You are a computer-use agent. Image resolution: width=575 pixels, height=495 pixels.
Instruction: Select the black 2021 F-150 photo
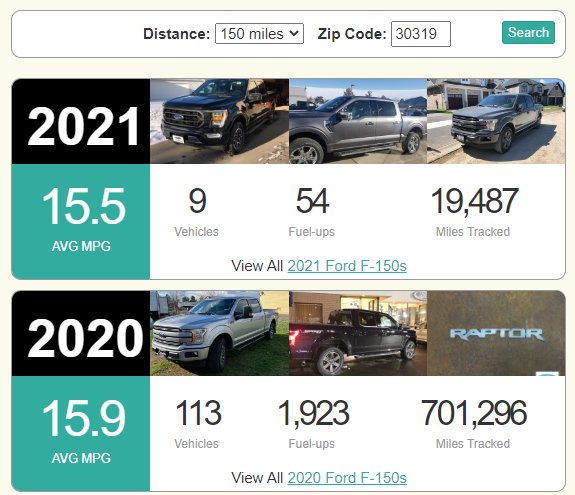(219, 121)
